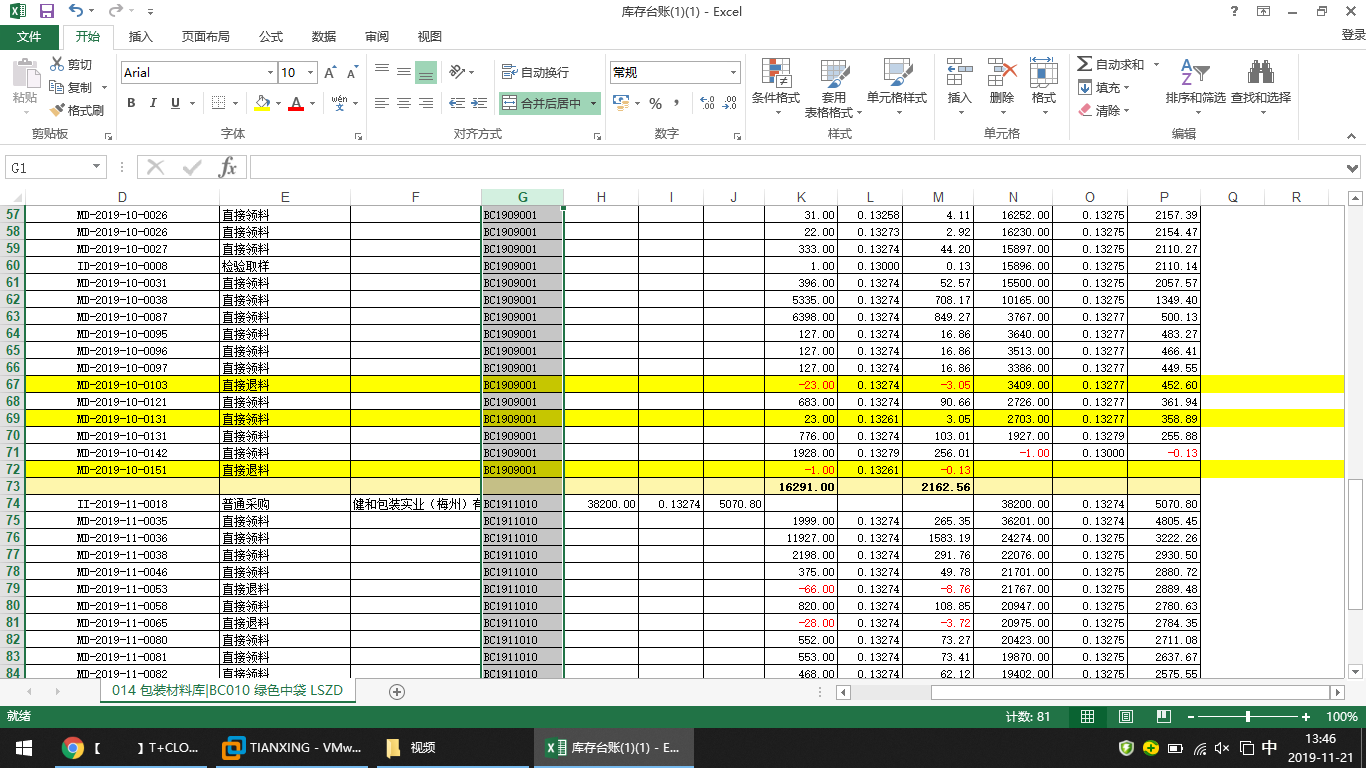
Task: Switch to Insert (插入) ribbon tab
Action: [x=141, y=37]
